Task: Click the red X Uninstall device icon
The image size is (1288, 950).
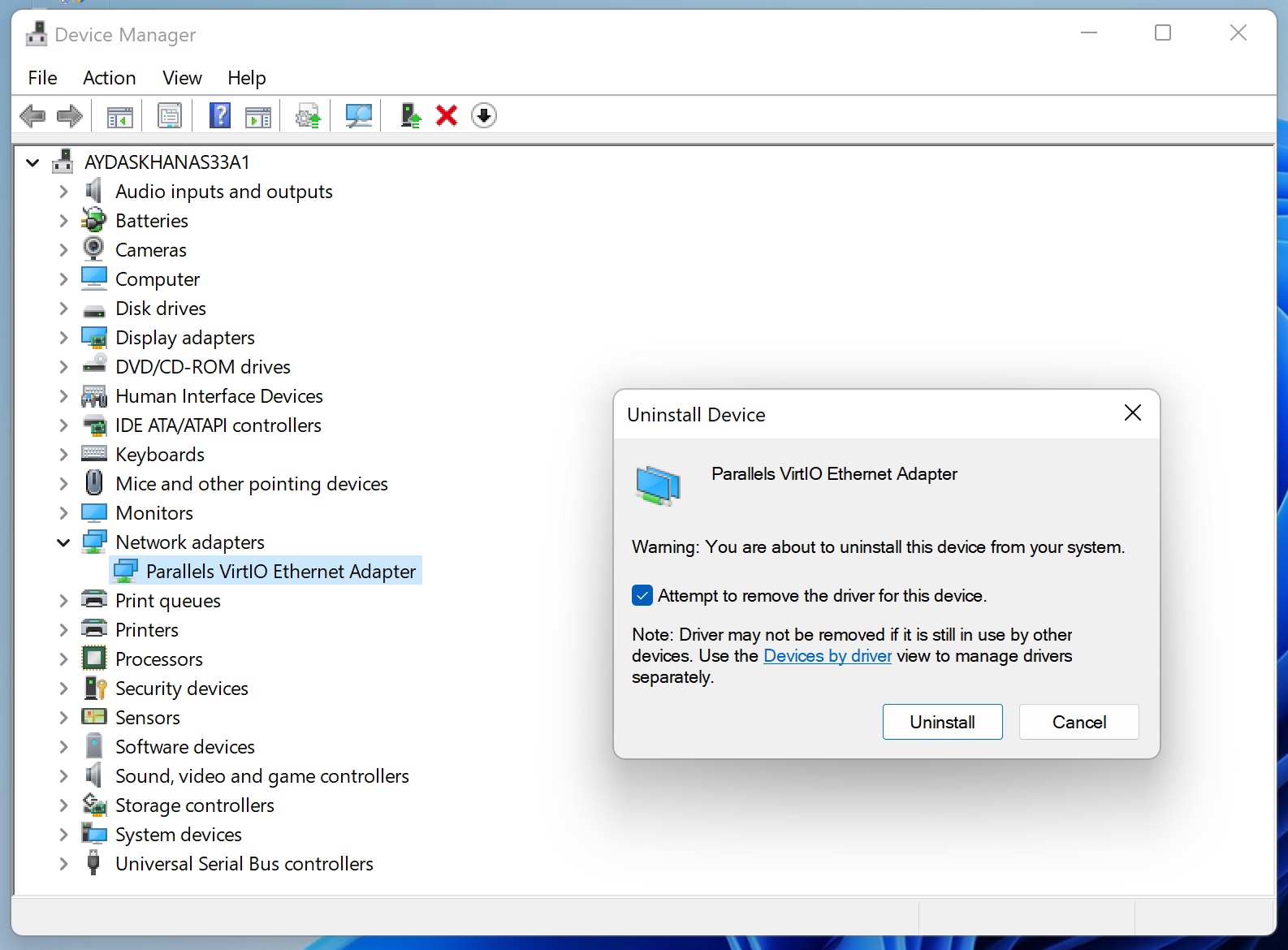Action: pyautogui.click(x=447, y=116)
